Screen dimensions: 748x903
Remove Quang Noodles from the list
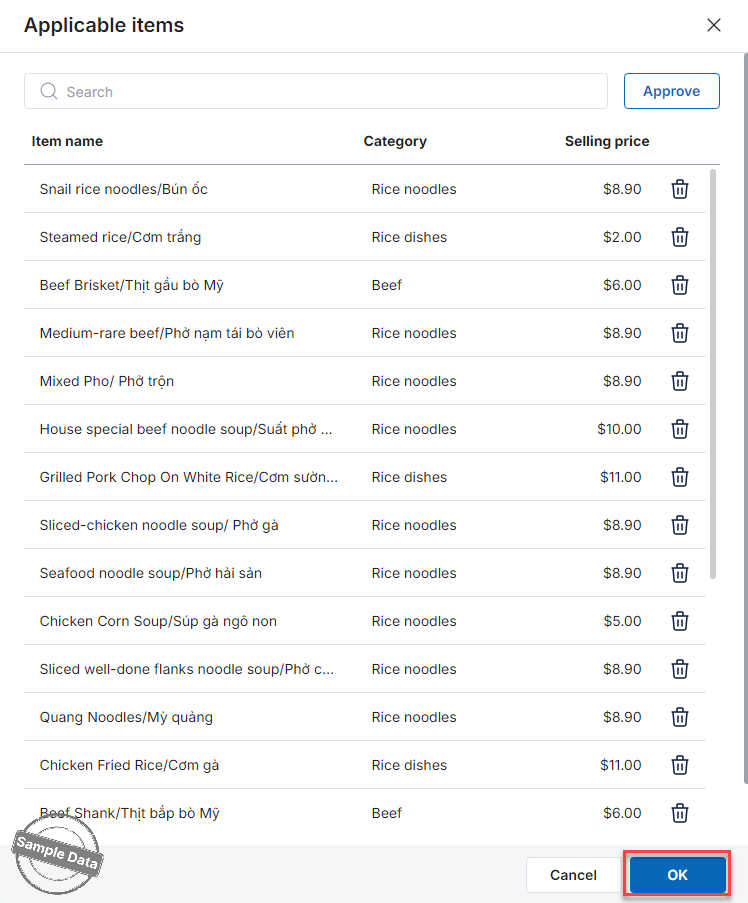pyautogui.click(x=680, y=717)
